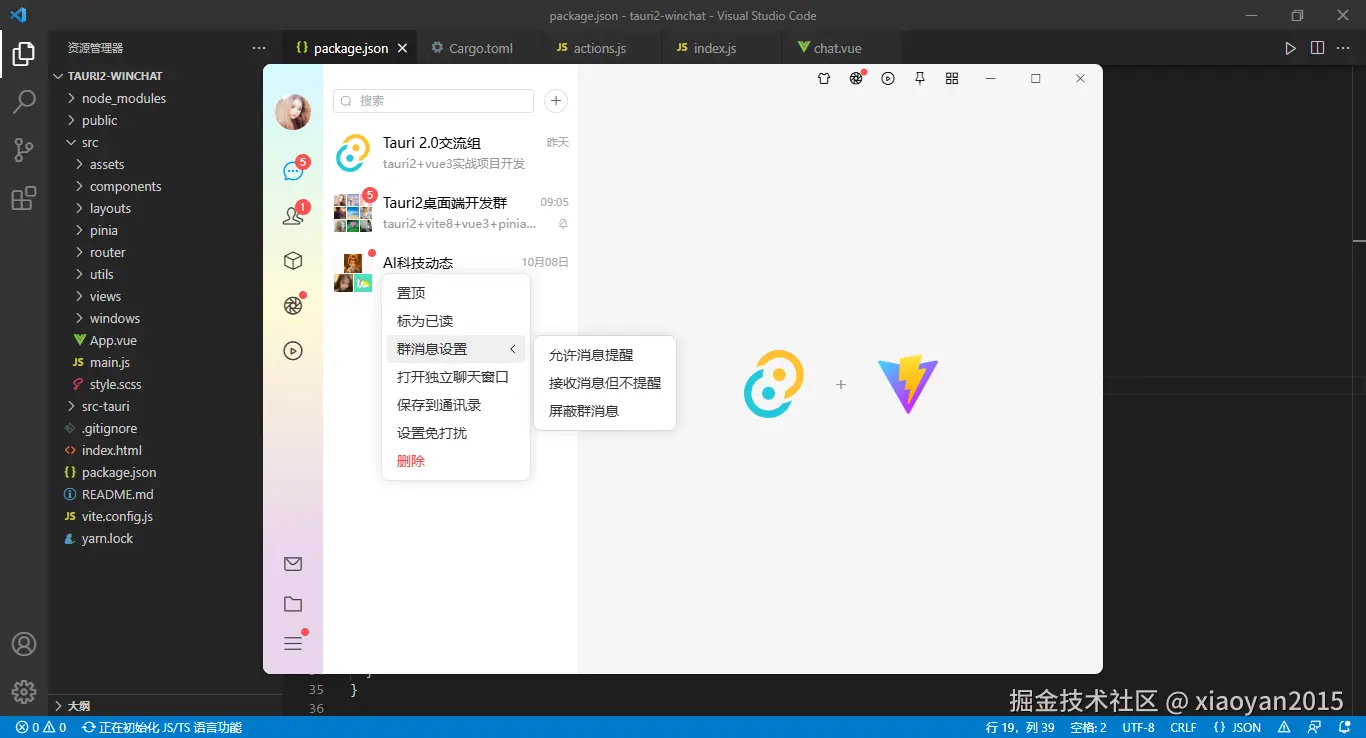The height and width of the screenshot is (738, 1366).
Task: Open VS Code Extensions view
Action: coord(24,198)
